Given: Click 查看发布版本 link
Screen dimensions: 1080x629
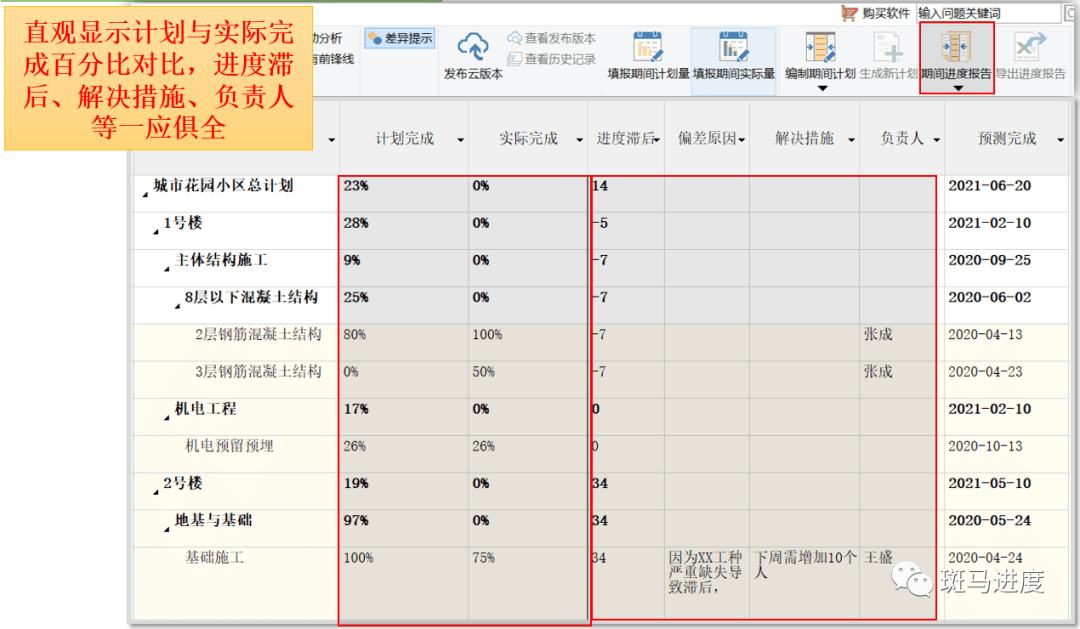Looking at the screenshot, I should point(552,38).
